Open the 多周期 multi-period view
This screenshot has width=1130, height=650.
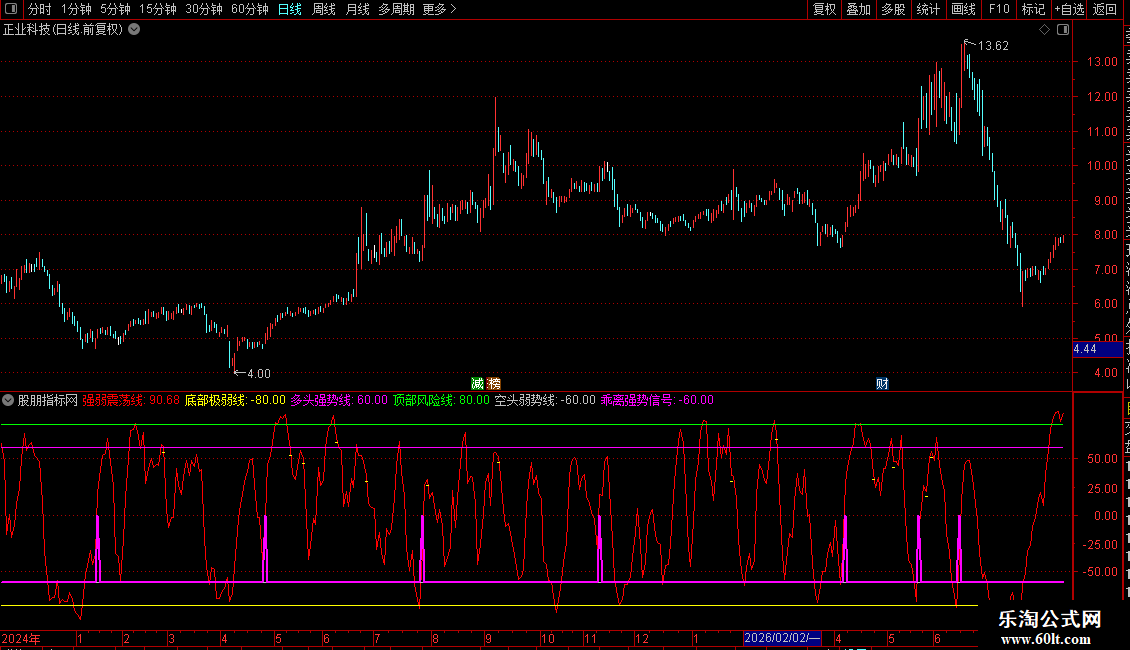(x=396, y=9)
